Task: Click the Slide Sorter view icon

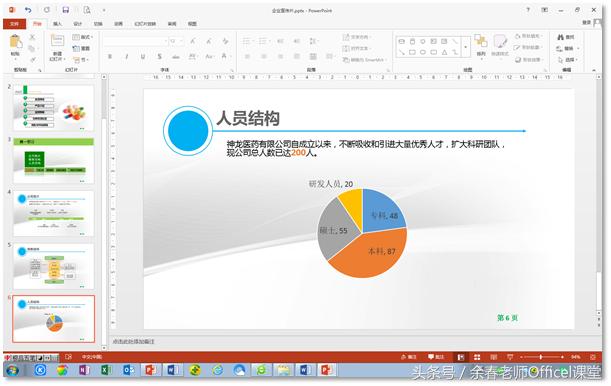Action: point(477,357)
